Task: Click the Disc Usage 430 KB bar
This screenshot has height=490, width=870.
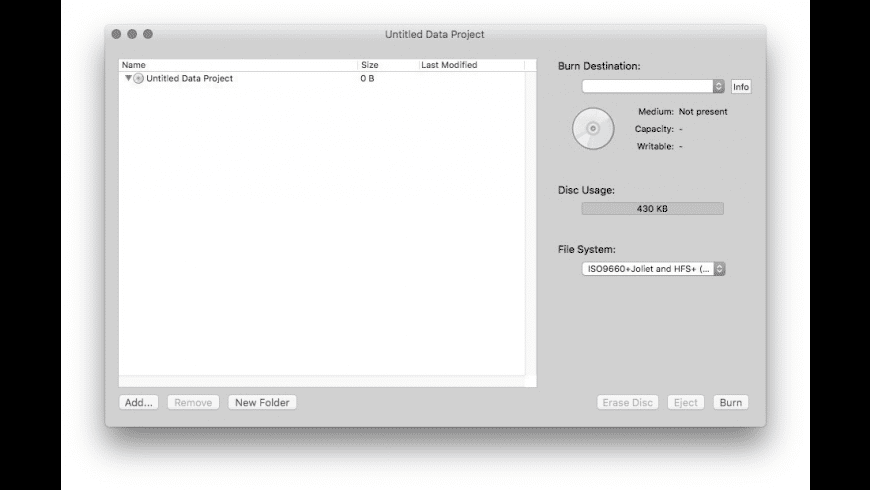Action: (x=652, y=209)
